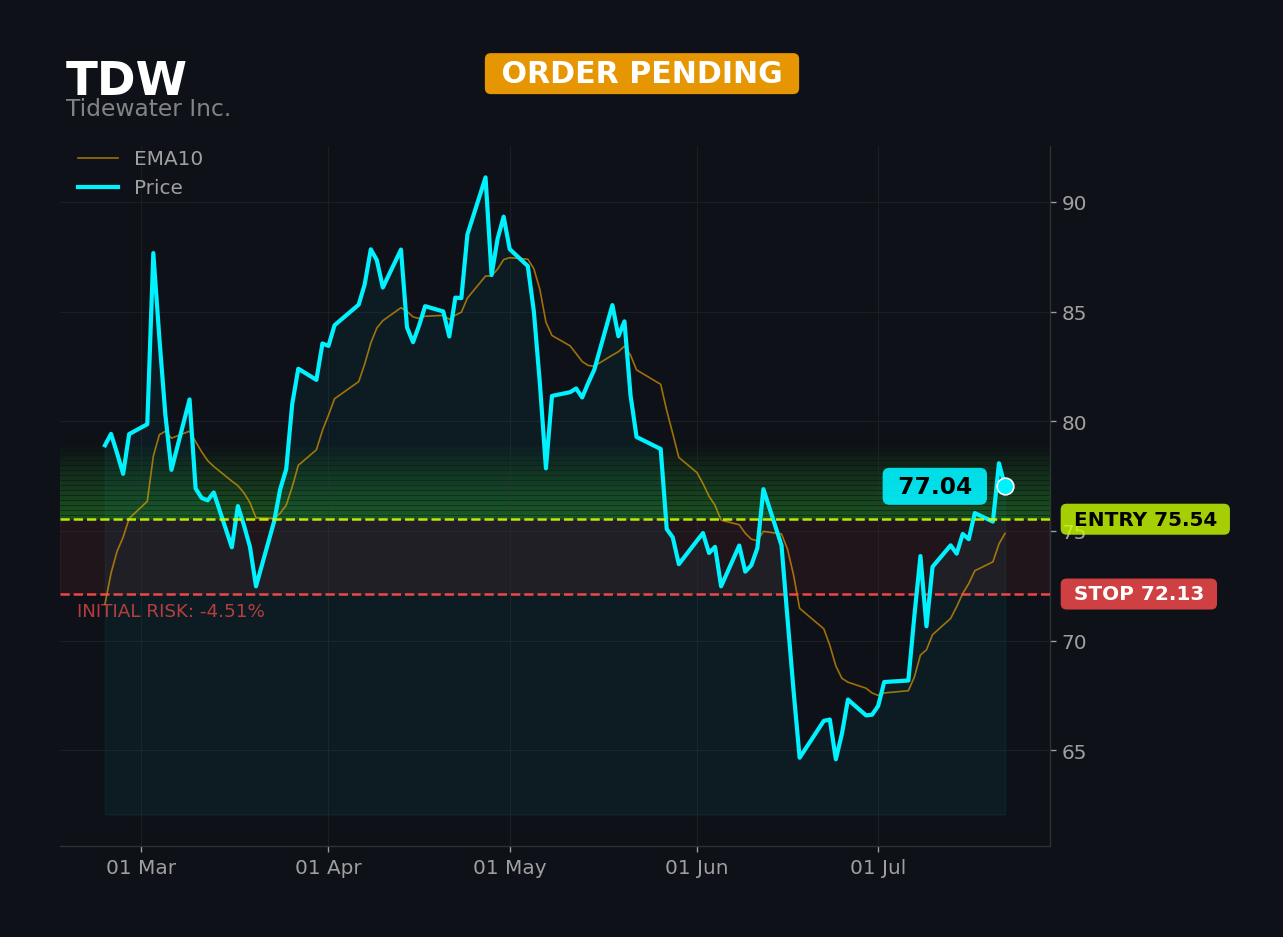Select the INITIAL RISK: -4.51% text
The width and height of the screenshot is (1283, 937).
pyautogui.click(x=171, y=612)
